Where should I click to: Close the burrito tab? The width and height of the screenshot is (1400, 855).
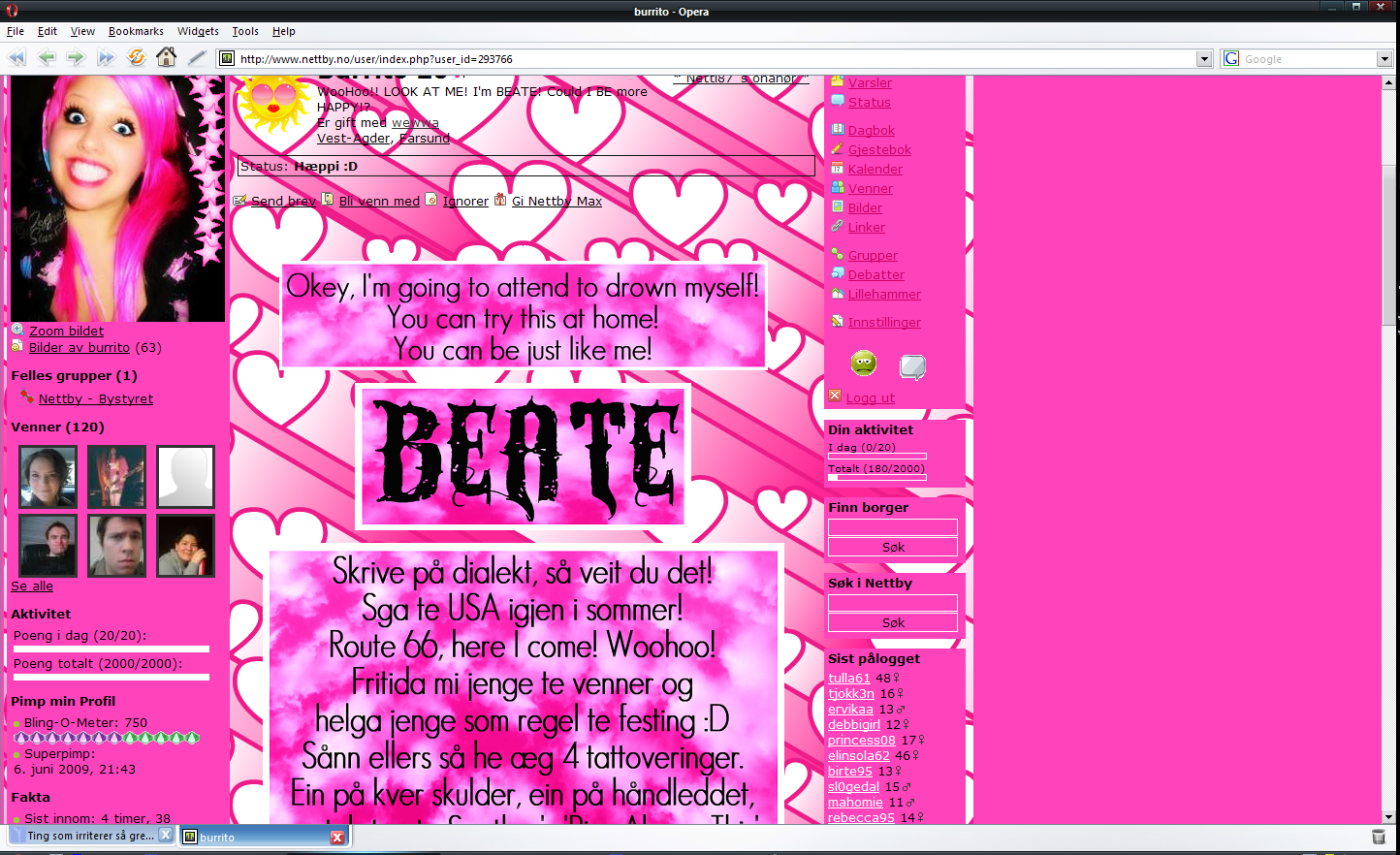[x=337, y=837]
